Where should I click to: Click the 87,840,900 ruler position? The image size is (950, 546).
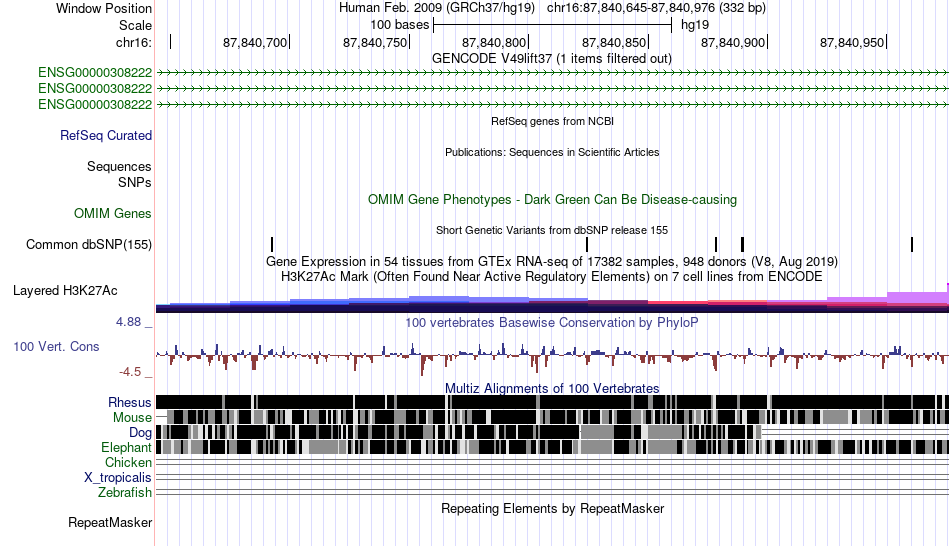(733, 42)
